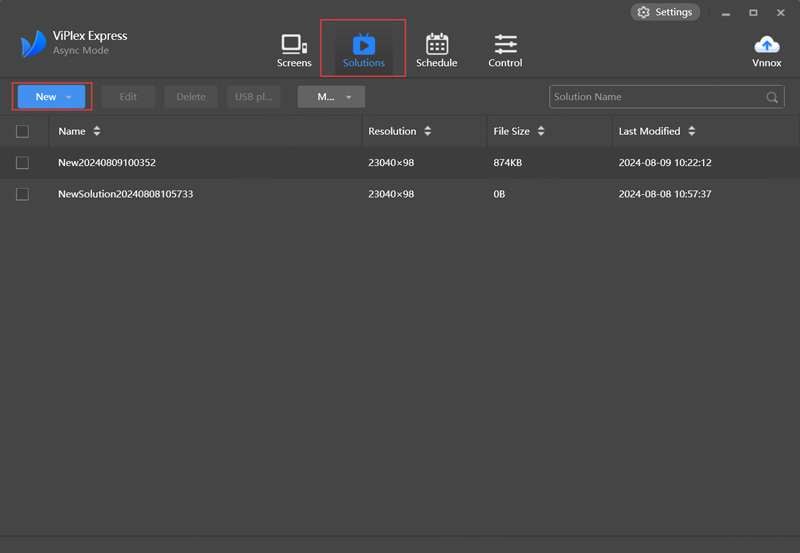Click the USB pl... button
The width and height of the screenshot is (800, 553).
pos(254,97)
